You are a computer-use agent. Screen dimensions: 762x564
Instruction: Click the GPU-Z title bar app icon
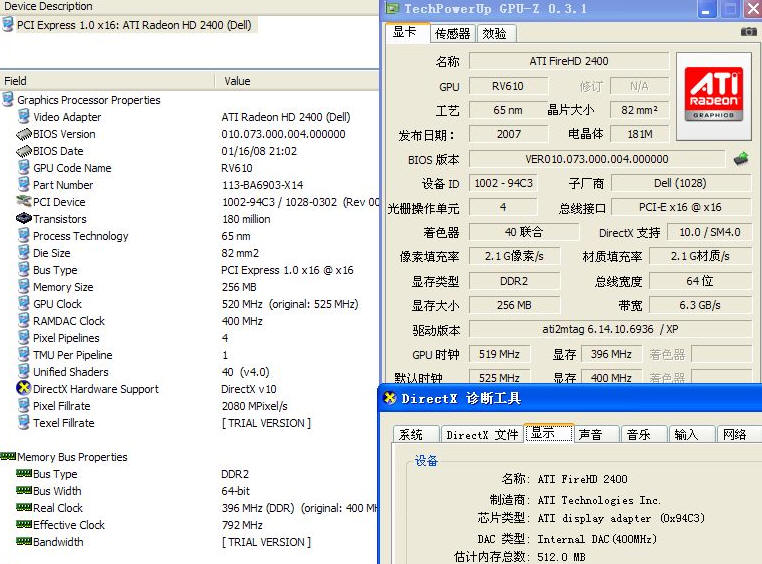(392, 8)
